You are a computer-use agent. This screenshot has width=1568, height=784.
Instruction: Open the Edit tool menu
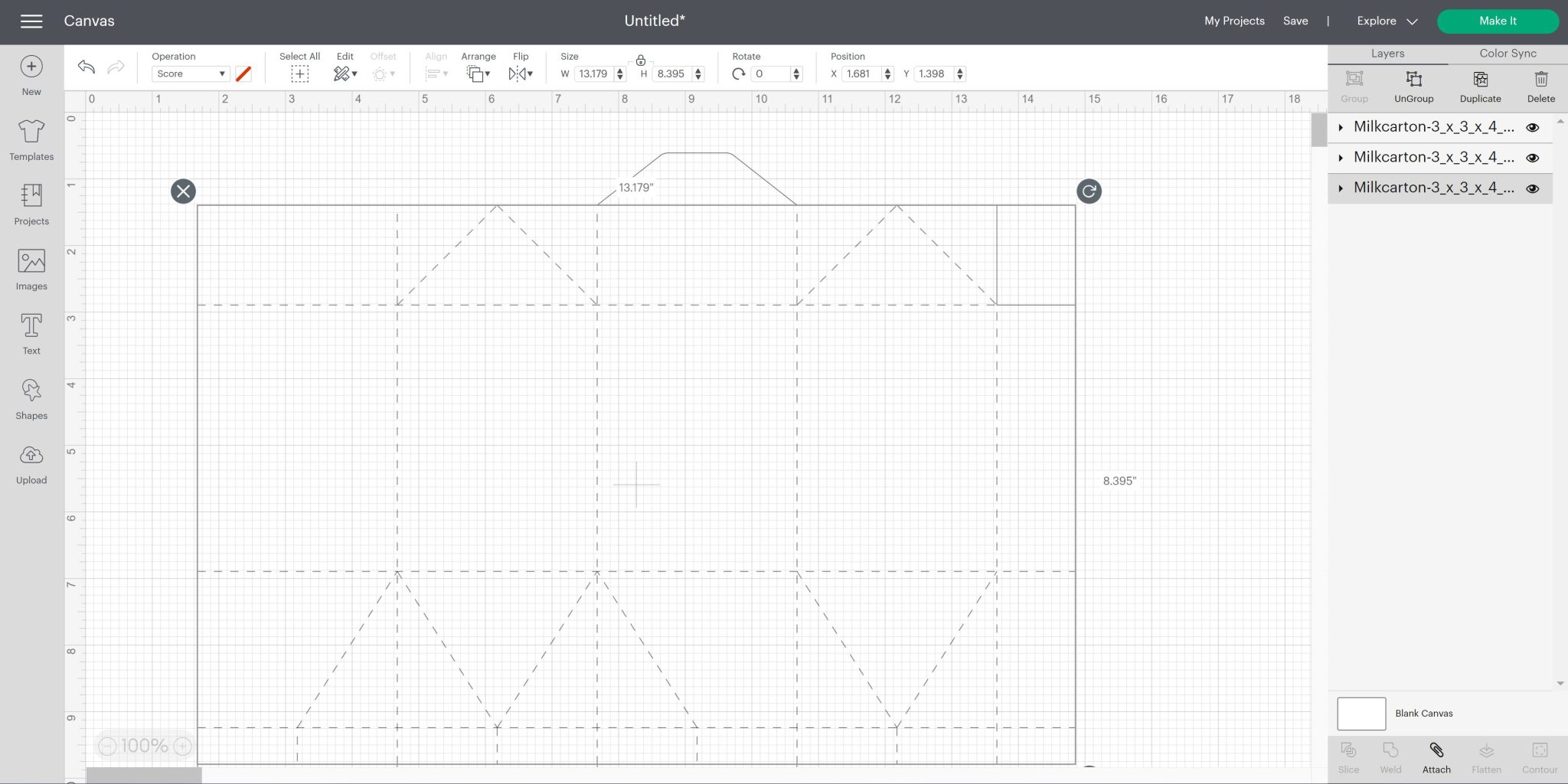pyautogui.click(x=345, y=73)
